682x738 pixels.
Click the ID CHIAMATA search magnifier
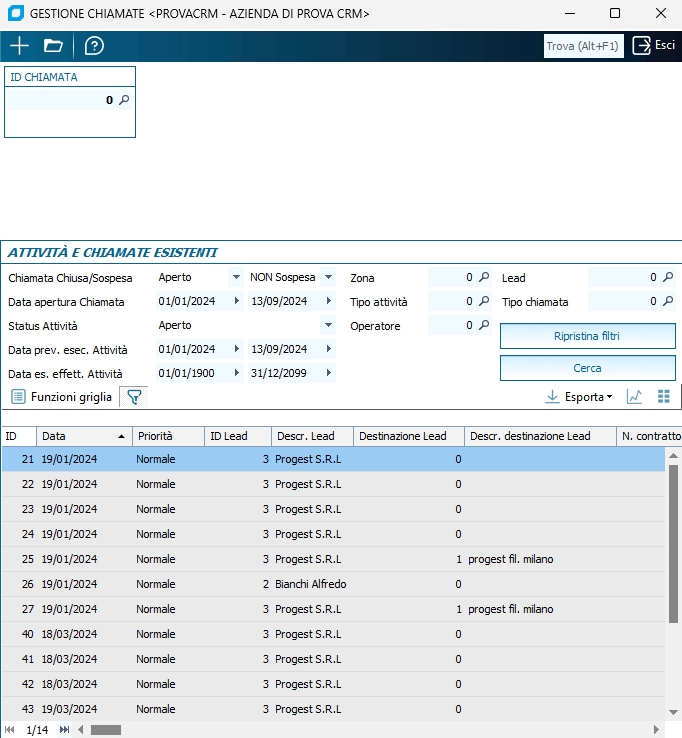pyautogui.click(x=124, y=100)
